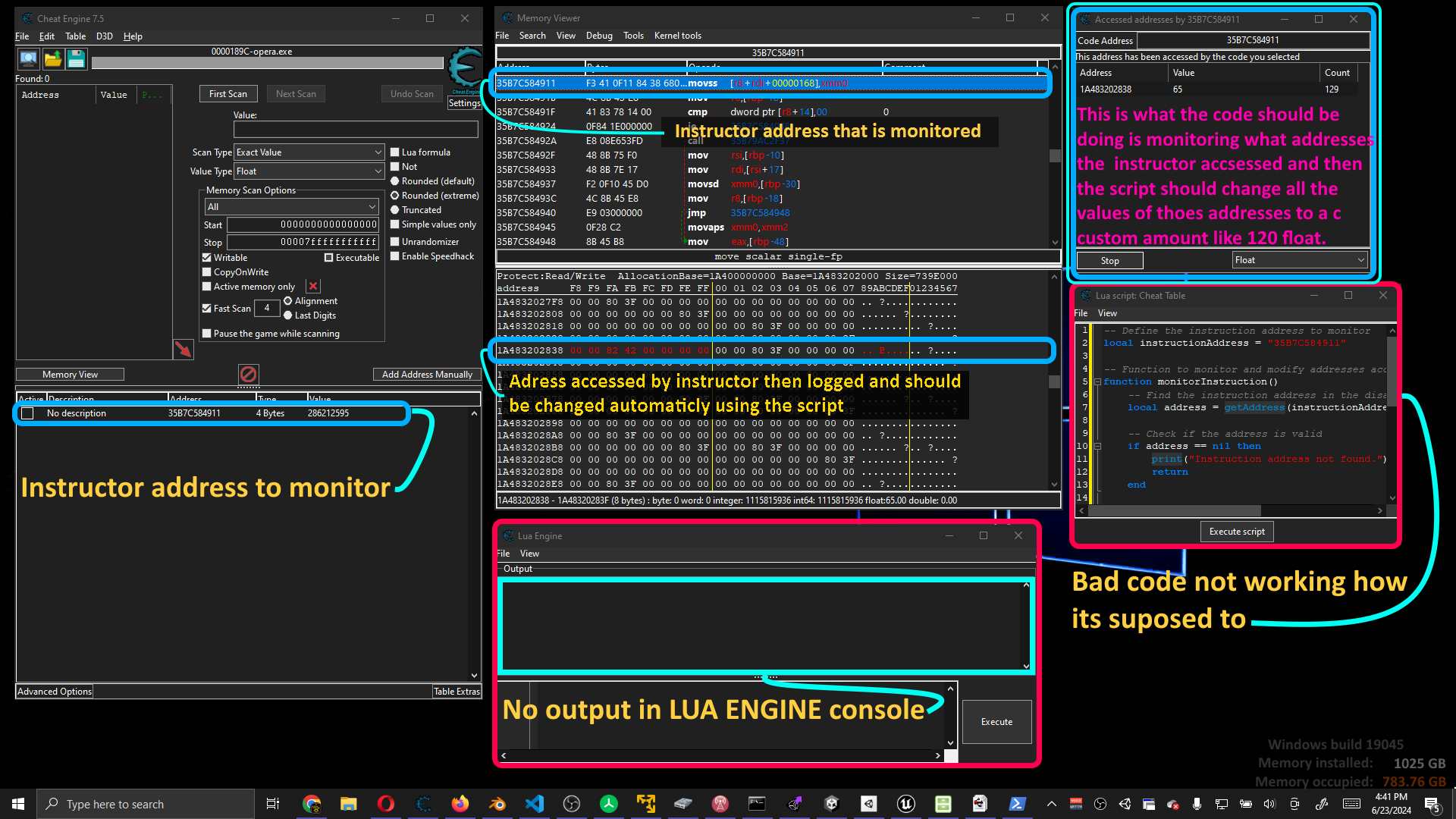Toggle the Writable memory checkbox

pos(206,257)
